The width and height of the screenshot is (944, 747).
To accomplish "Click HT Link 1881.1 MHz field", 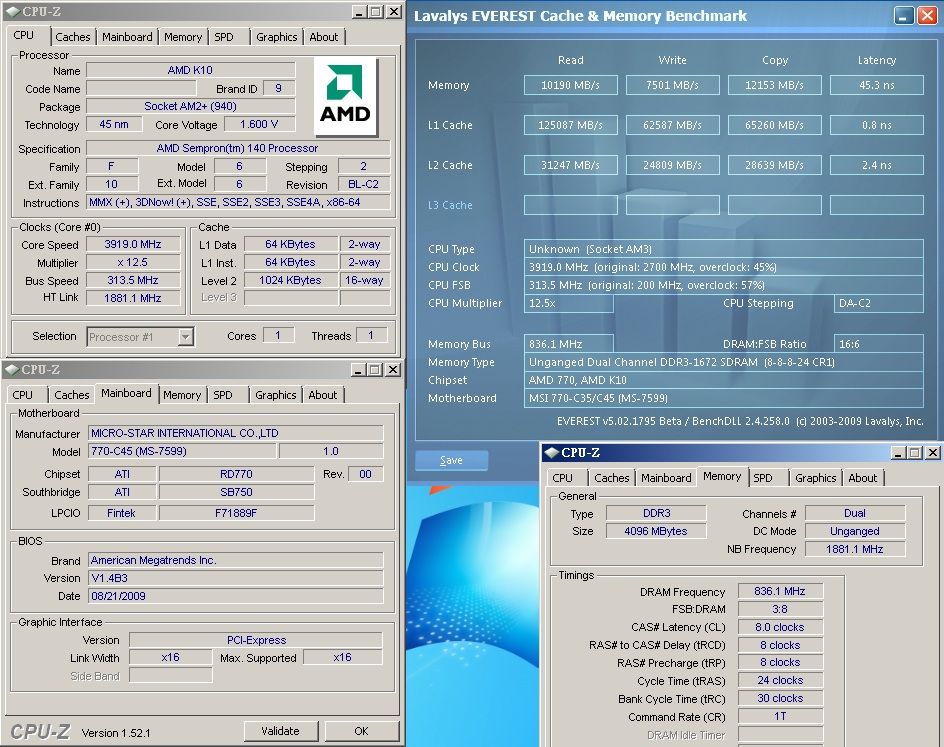I will (133, 298).
